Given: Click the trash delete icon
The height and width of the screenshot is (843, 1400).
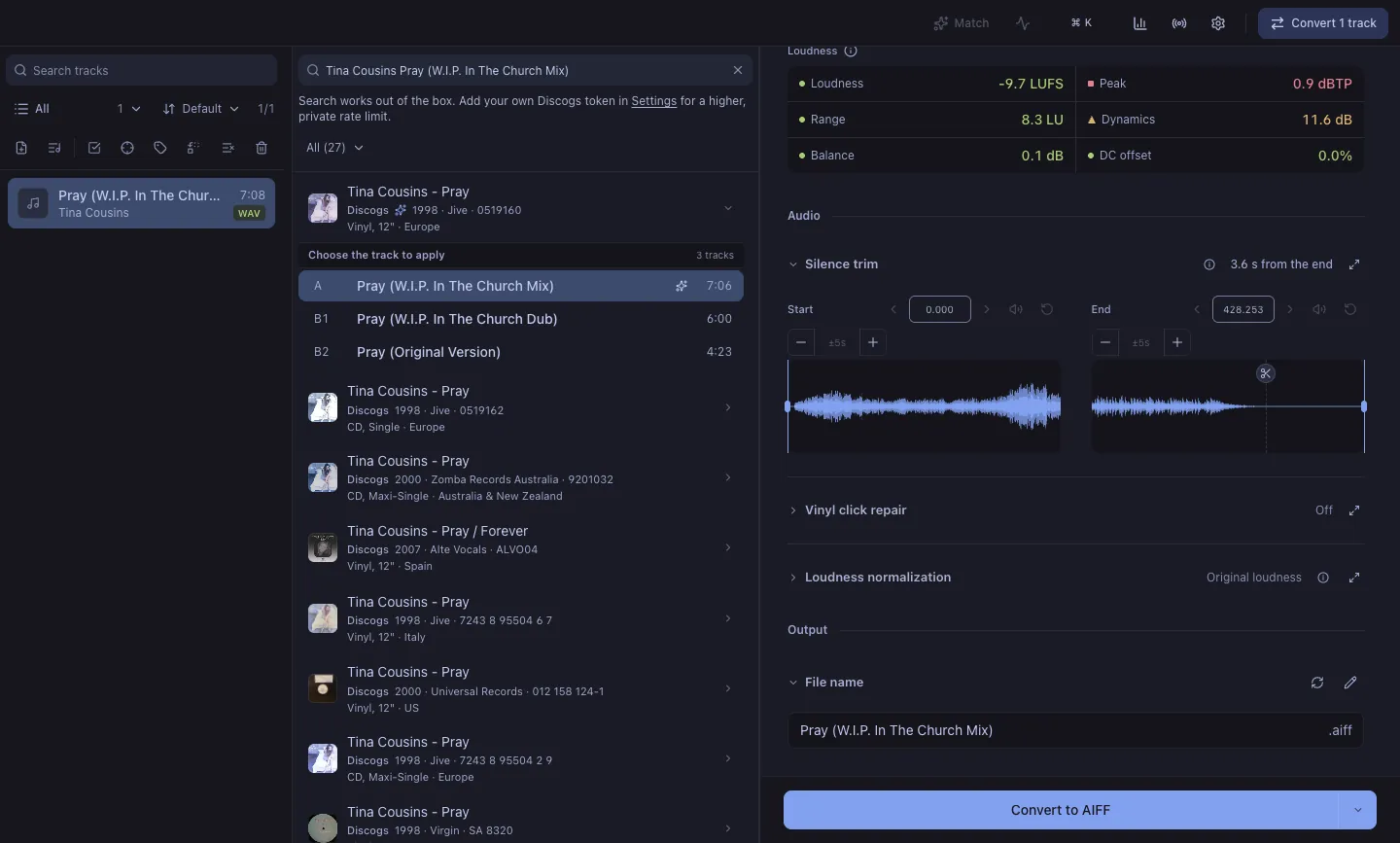Looking at the screenshot, I should [x=262, y=148].
